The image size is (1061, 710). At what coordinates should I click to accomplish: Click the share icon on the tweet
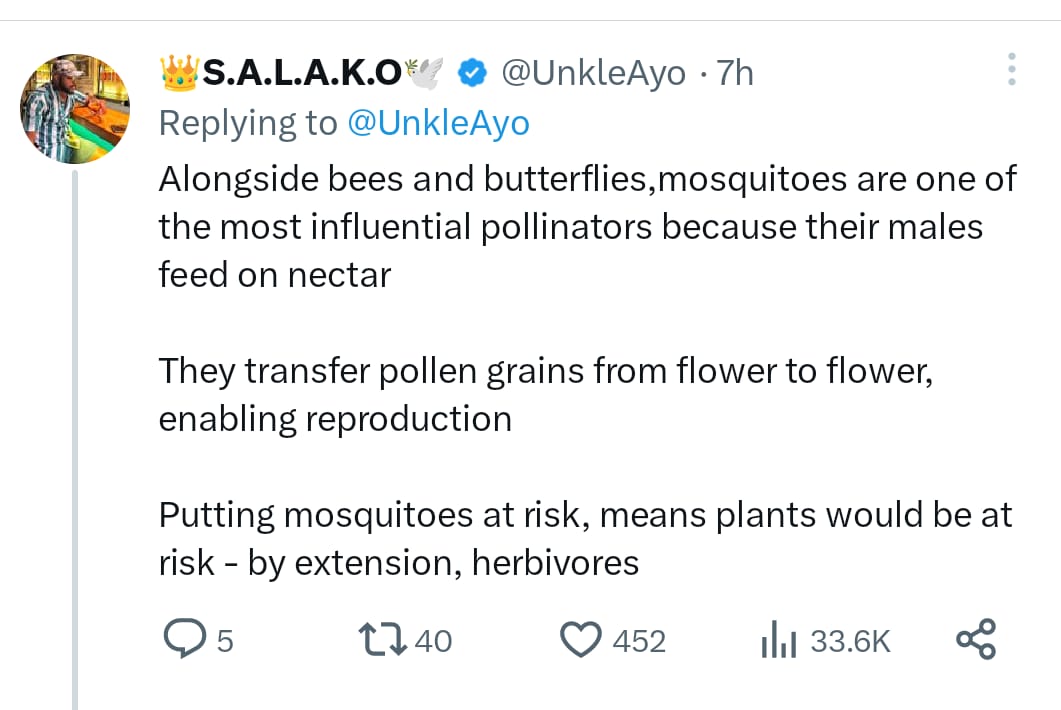[975, 640]
